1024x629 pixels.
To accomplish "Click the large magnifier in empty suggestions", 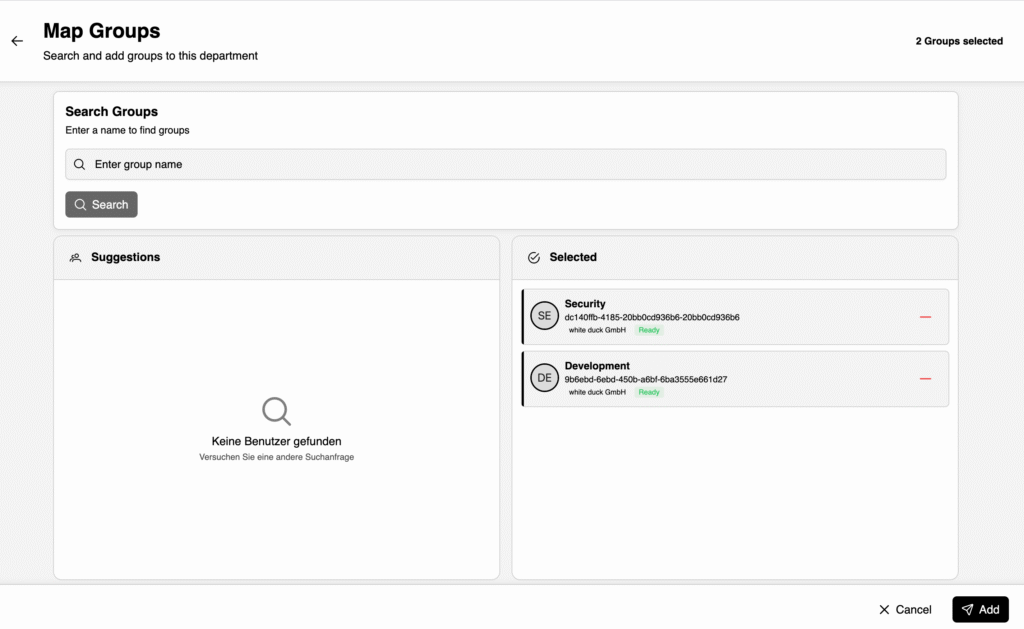I will click(x=276, y=411).
